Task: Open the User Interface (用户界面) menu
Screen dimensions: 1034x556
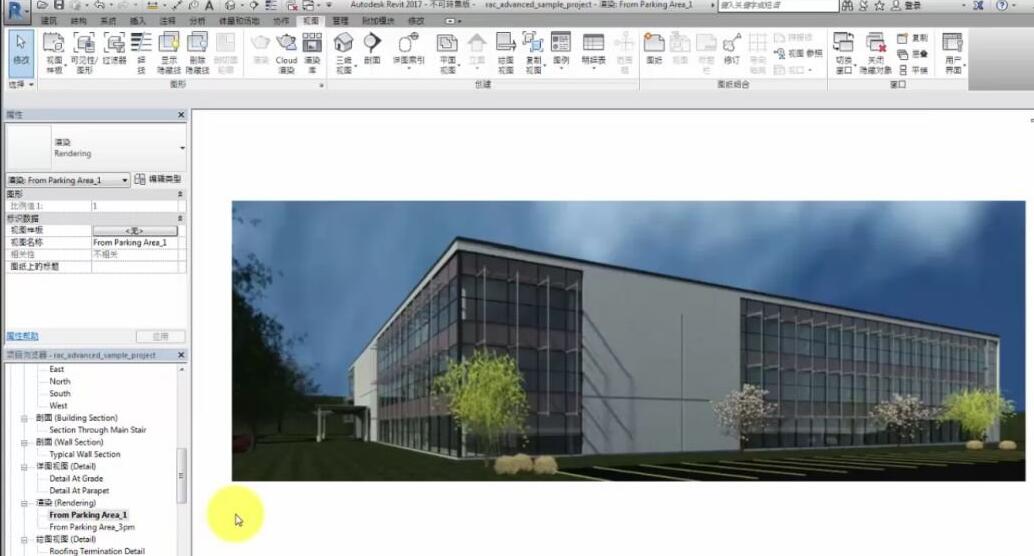Action: [x=953, y=53]
